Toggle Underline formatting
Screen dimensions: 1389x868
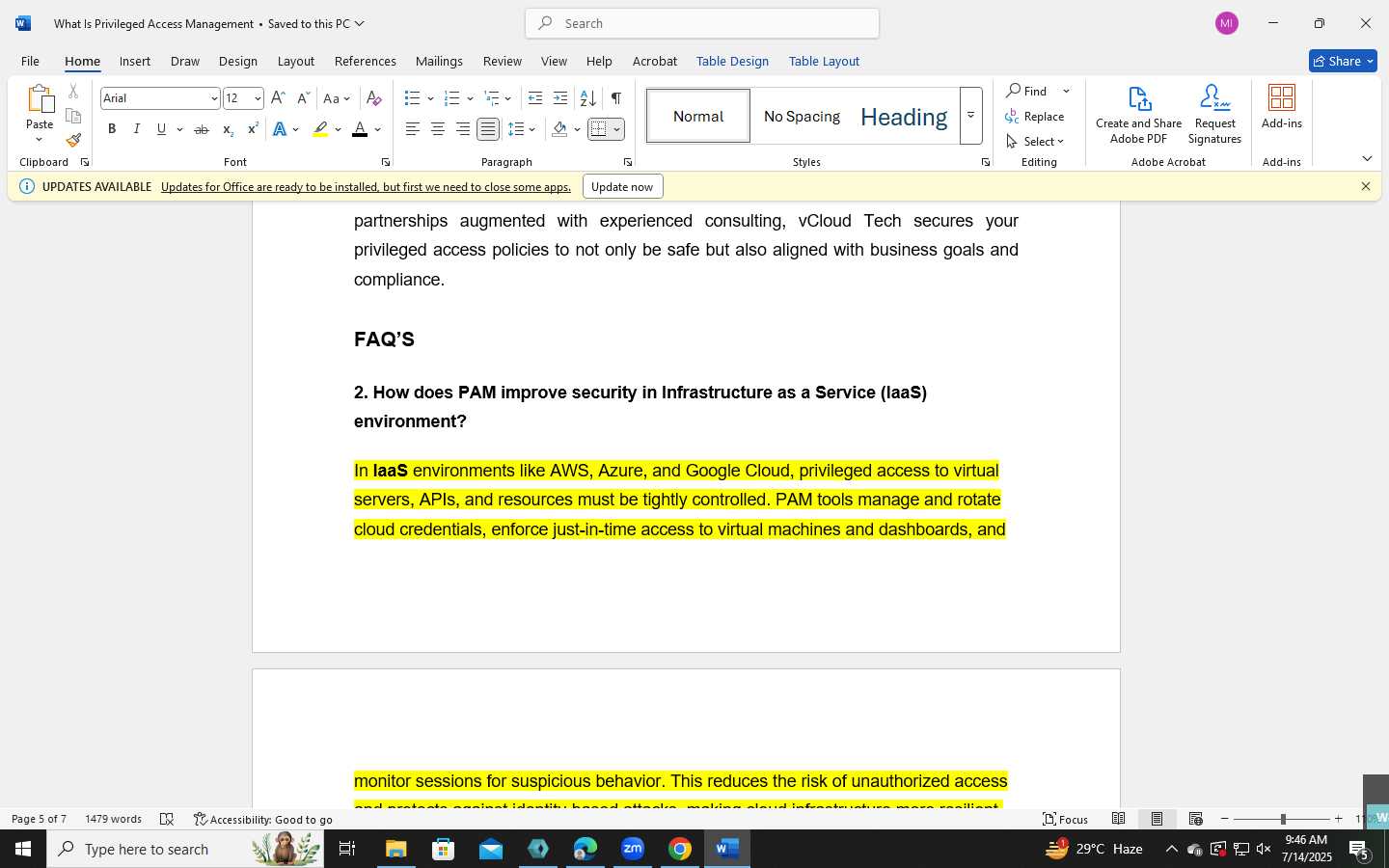(161, 129)
